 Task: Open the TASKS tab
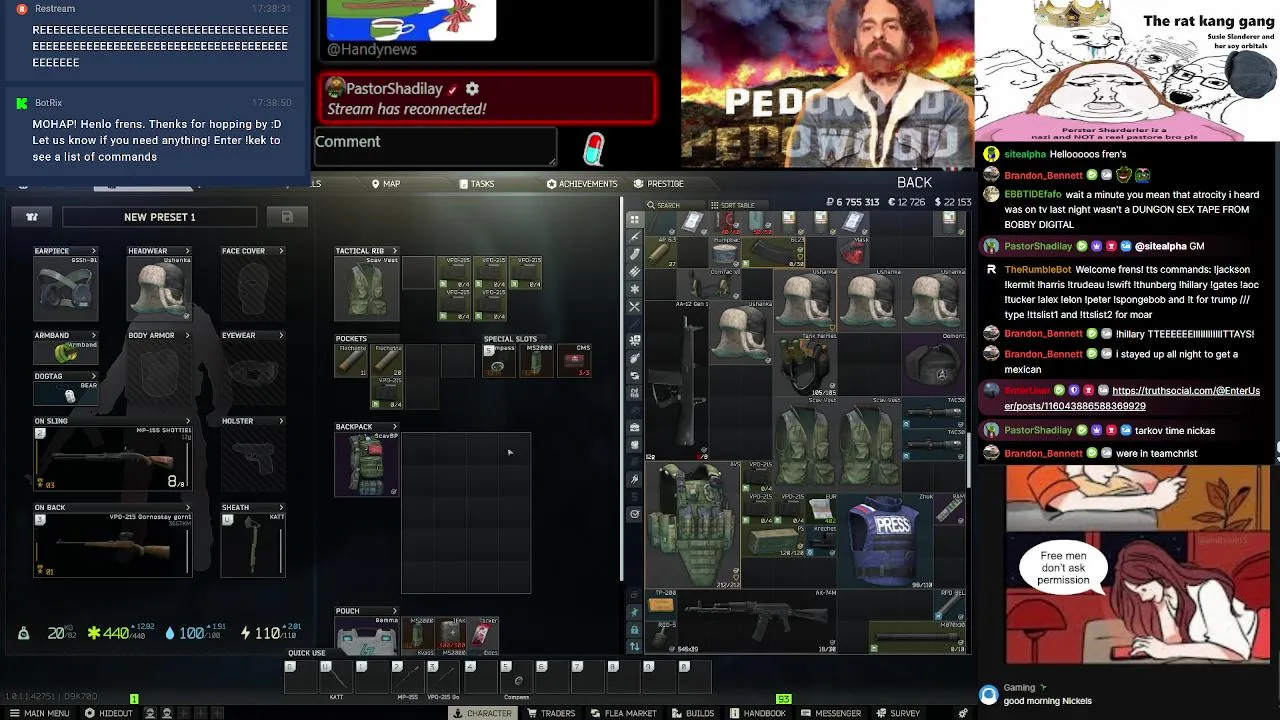click(477, 184)
